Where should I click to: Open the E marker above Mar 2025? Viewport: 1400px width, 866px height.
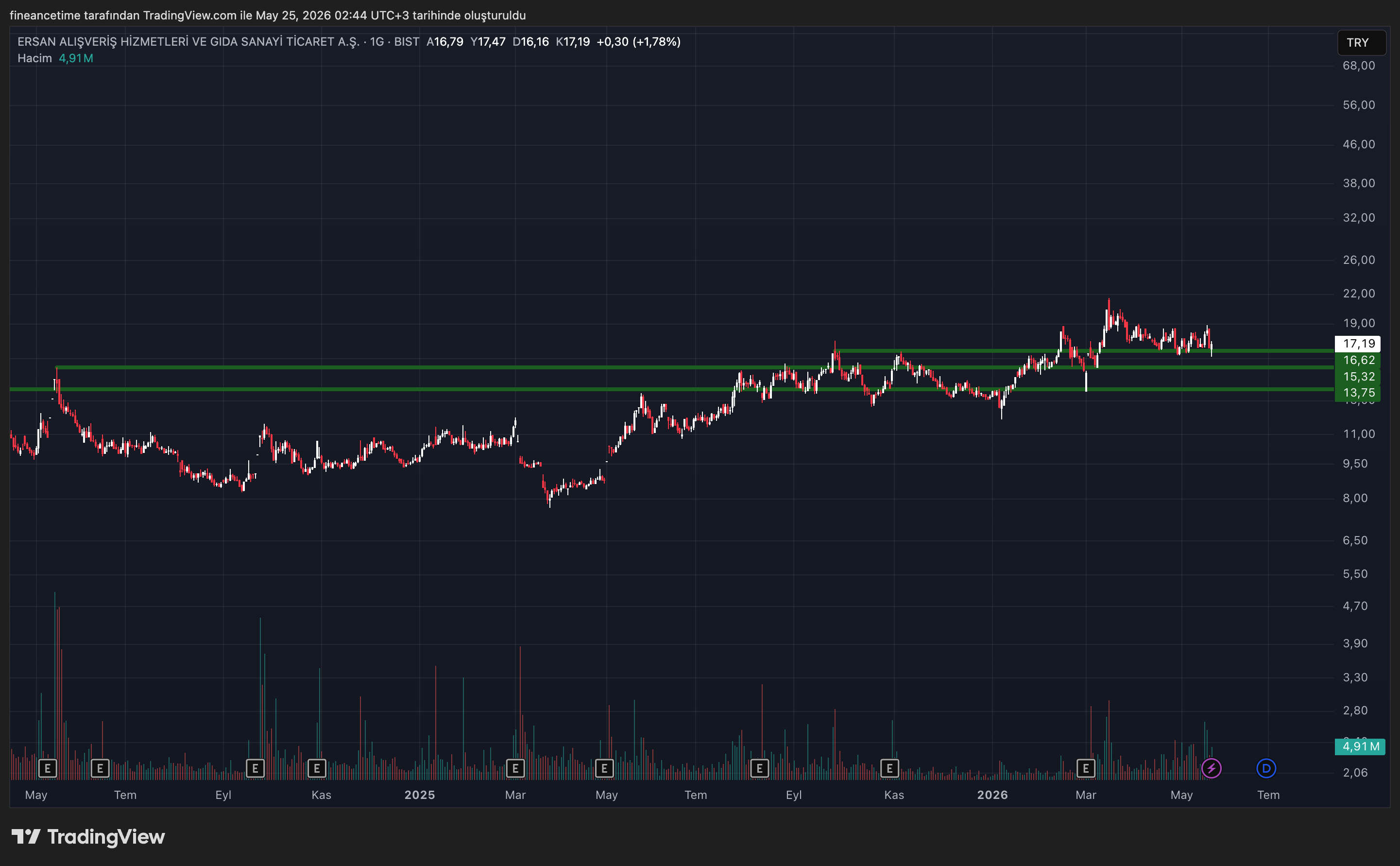pyautogui.click(x=515, y=768)
